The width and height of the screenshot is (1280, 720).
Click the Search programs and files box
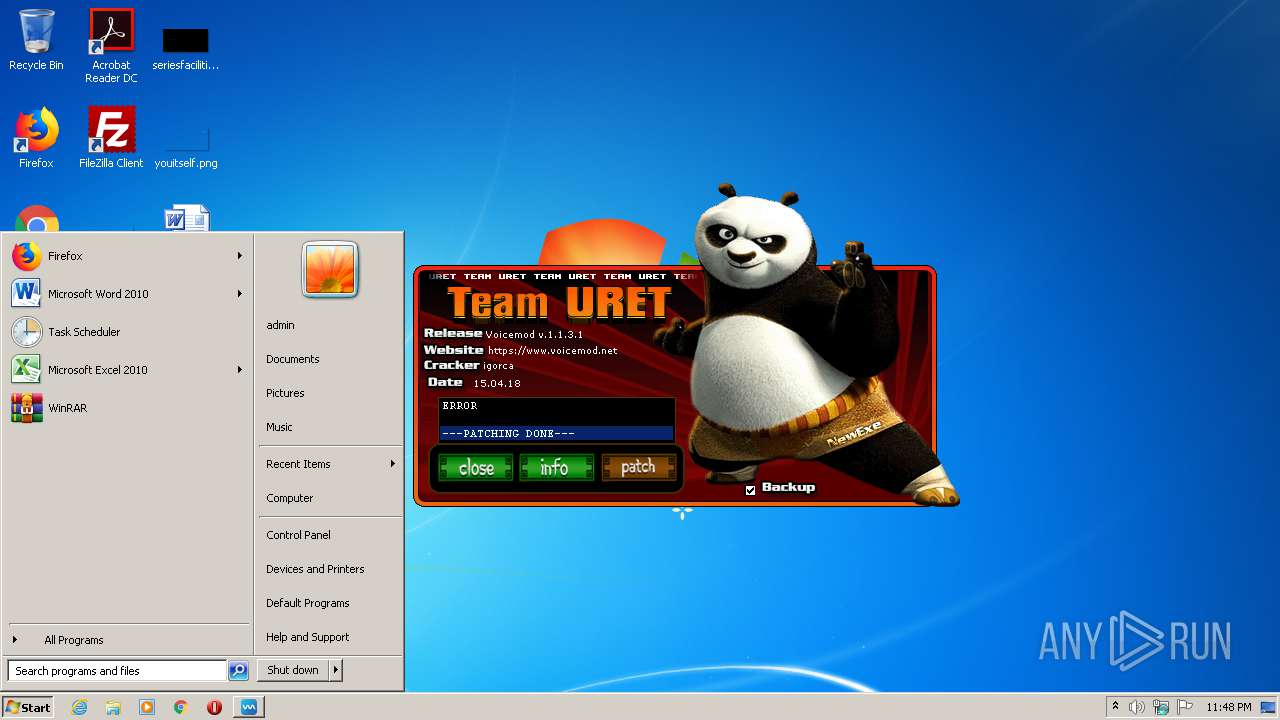coord(117,671)
